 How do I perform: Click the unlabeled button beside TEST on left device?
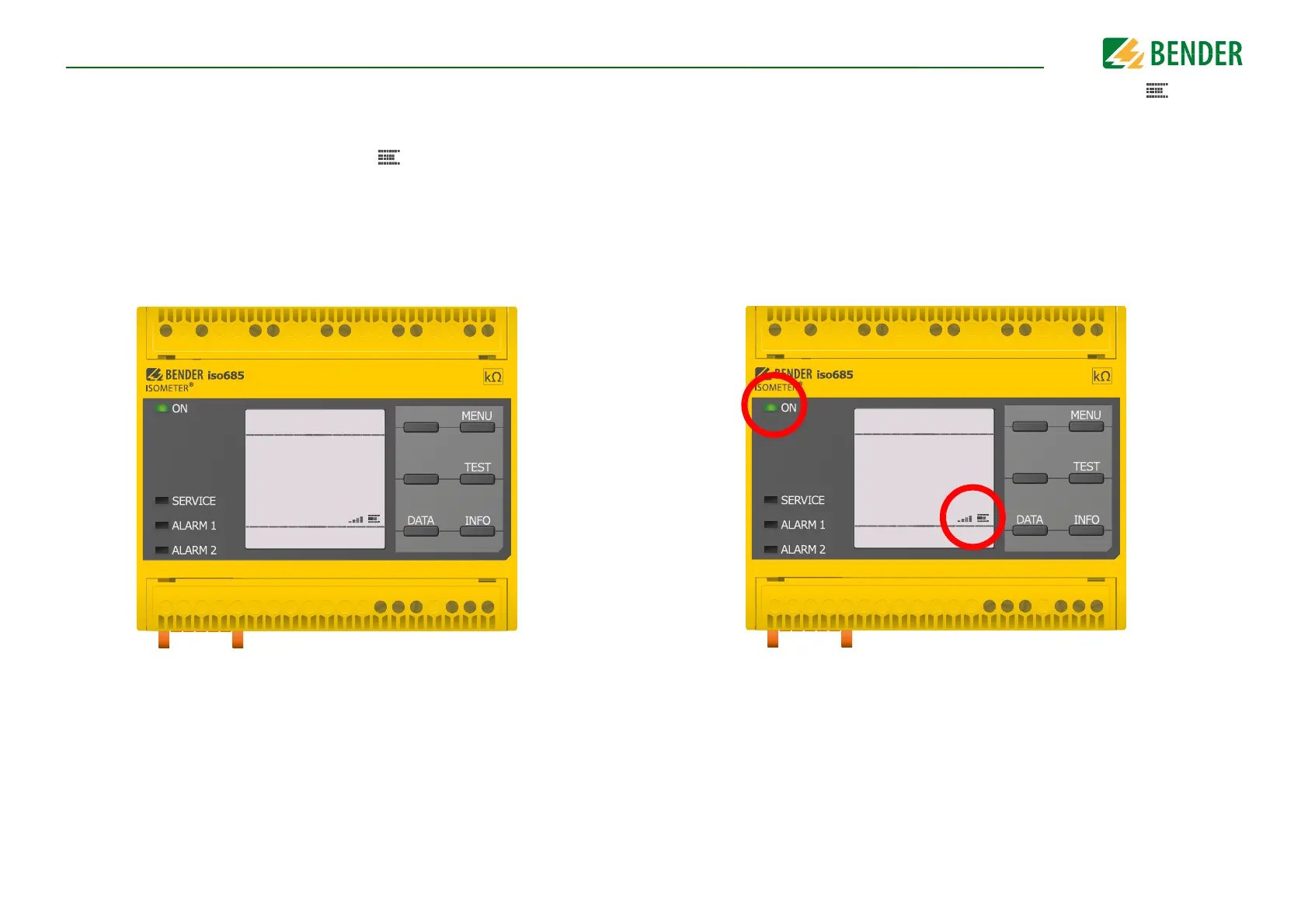point(421,479)
